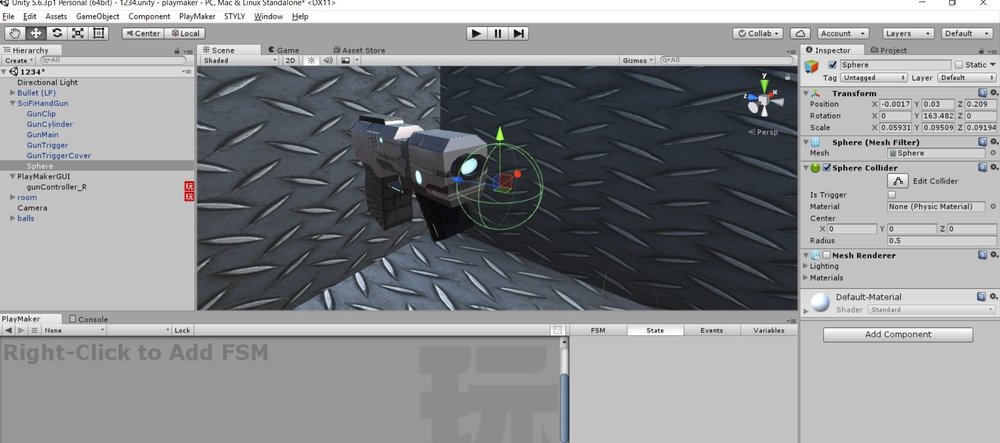Open Sphere Collider help book icon
The height and width of the screenshot is (443, 1000).
[x=982, y=167]
